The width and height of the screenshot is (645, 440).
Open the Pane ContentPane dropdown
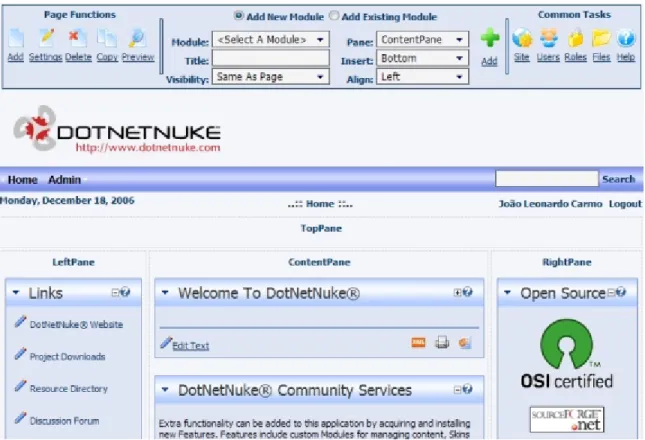(x=422, y=39)
